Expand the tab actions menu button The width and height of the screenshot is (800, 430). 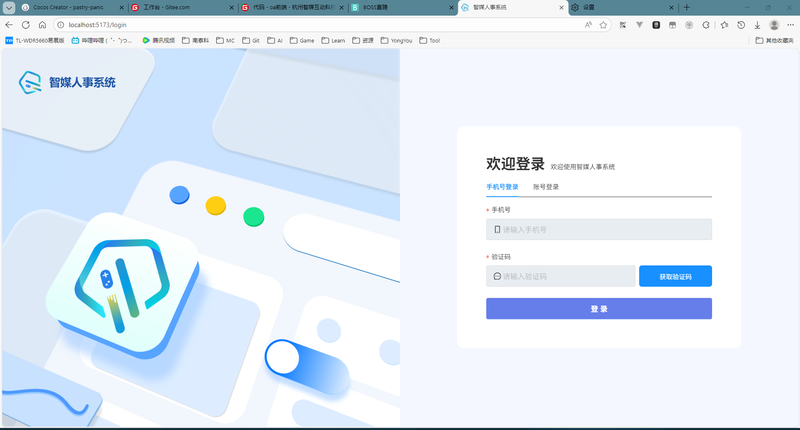coord(9,7)
